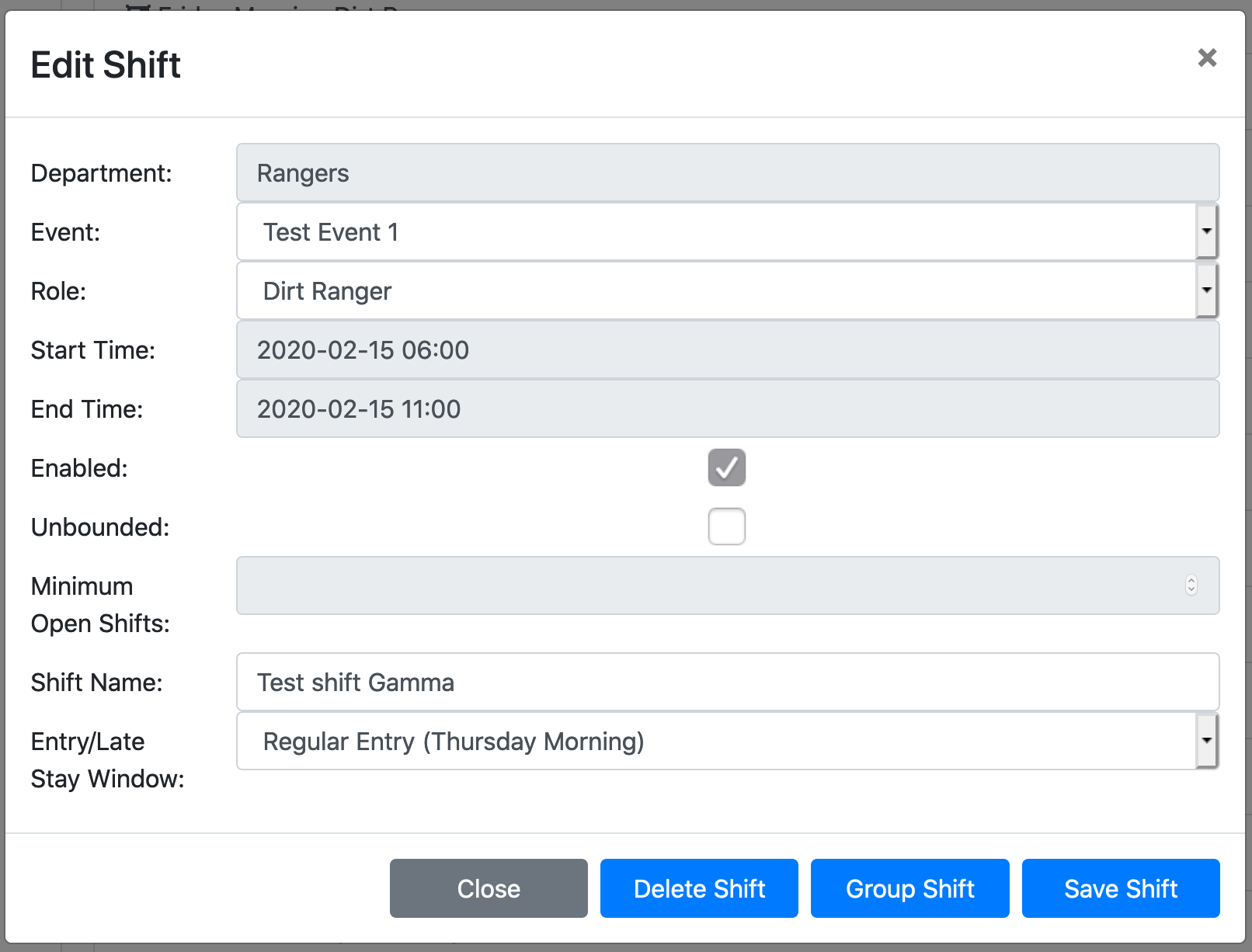Screen dimensions: 1252x952
Task: Open the Entry/Late Stay Window dropdown
Action: [x=728, y=741]
